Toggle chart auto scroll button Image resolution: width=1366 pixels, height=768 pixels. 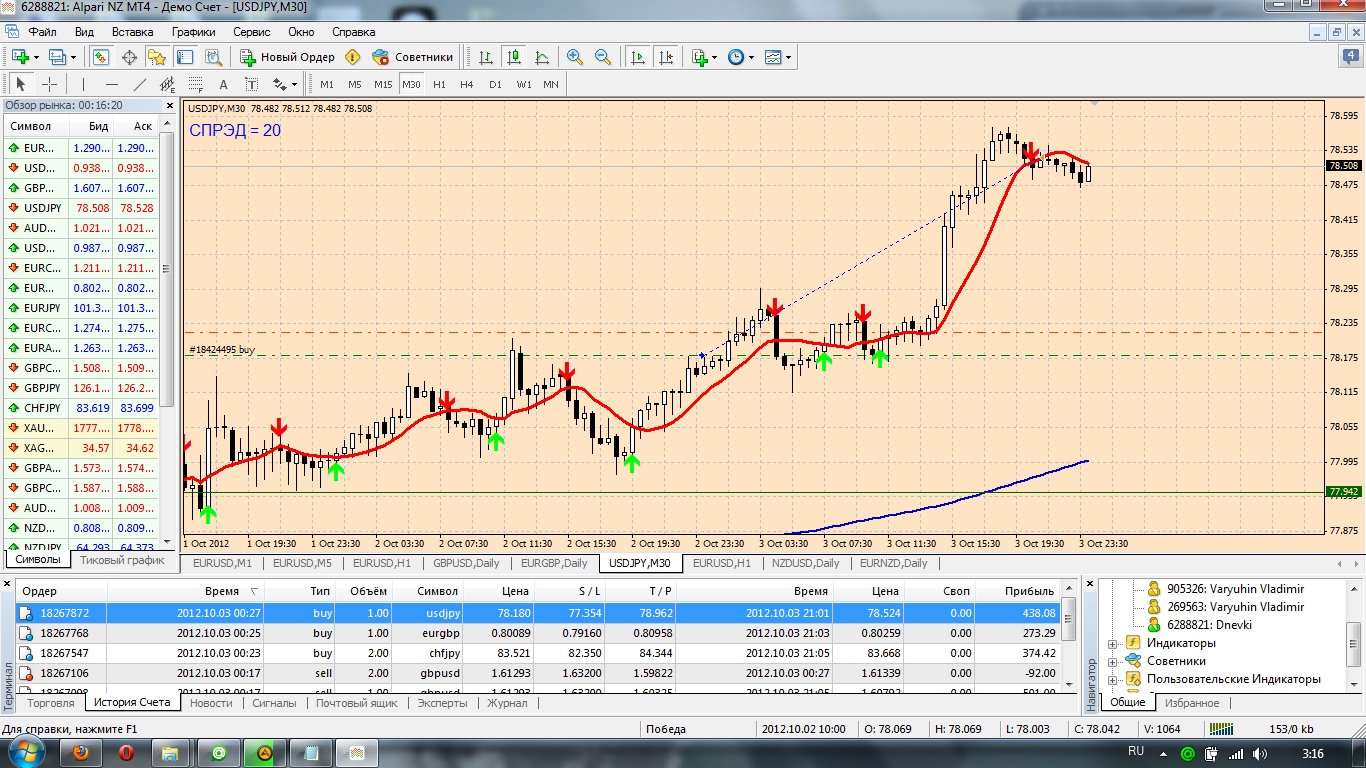click(637, 57)
